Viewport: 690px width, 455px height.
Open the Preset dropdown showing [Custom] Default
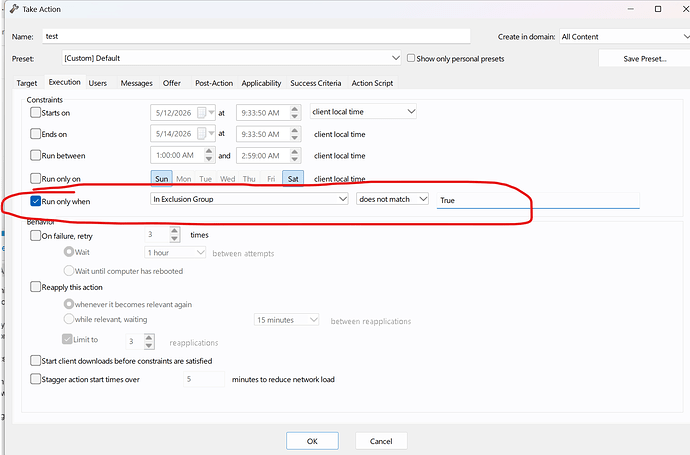[231, 58]
